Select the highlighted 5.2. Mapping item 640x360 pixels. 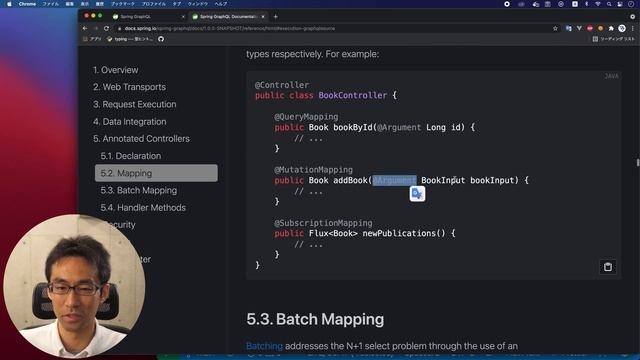tap(156, 173)
